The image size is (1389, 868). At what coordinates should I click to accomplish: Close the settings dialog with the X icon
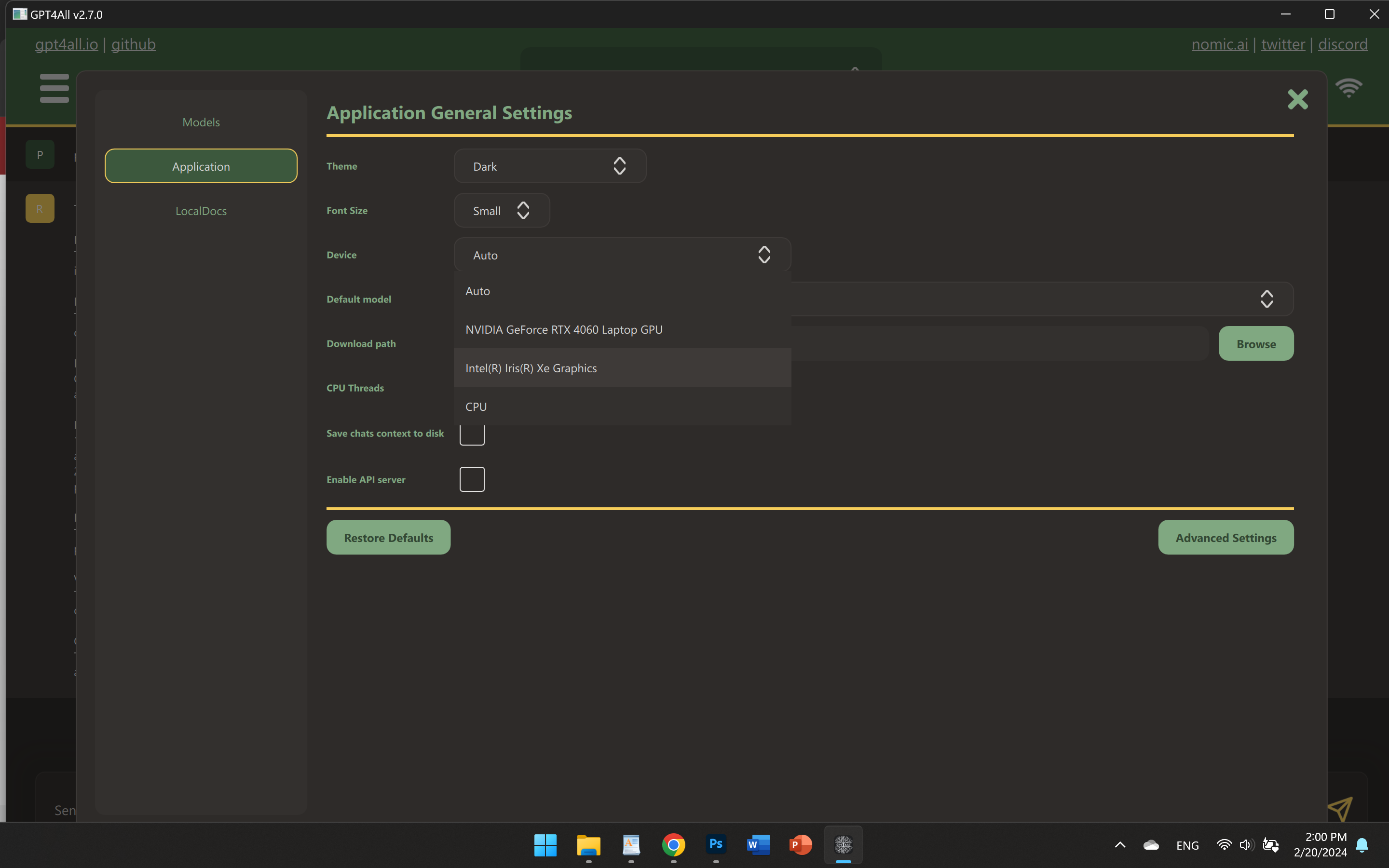coord(1297,99)
